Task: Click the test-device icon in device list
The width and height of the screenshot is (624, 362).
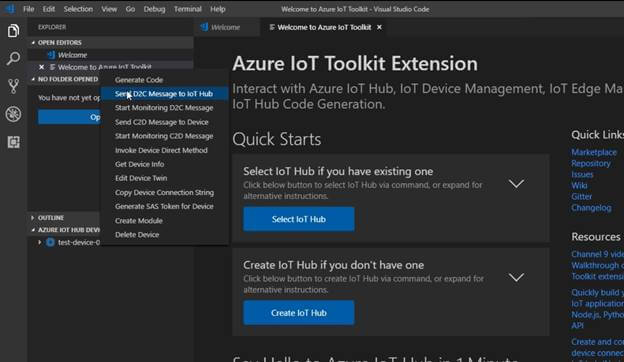Action: pyautogui.click(x=51, y=242)
